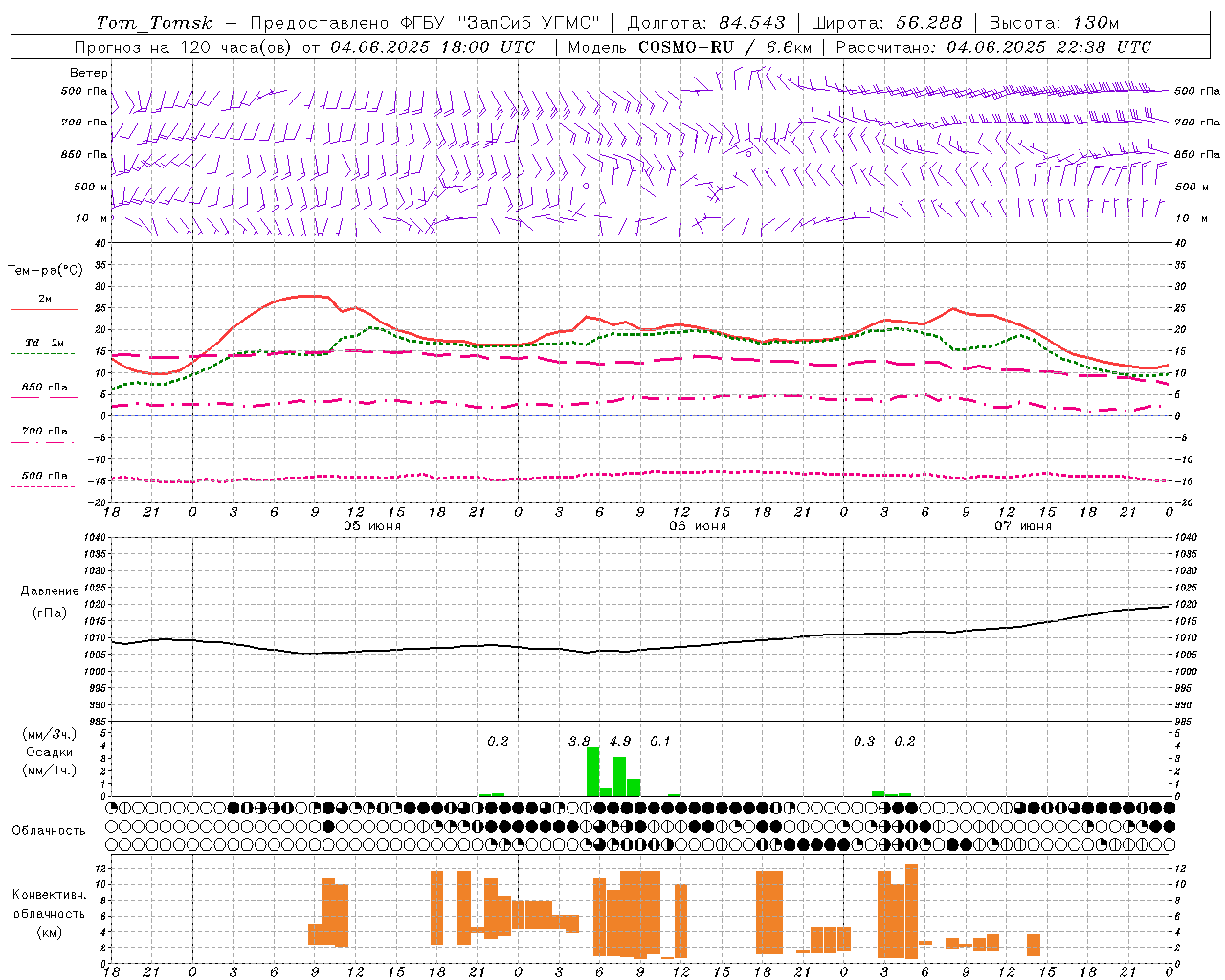This screenshot has width=1225, height=980.
Task: Click the (км) convective cloud unit label
Action: coord(49,932)
